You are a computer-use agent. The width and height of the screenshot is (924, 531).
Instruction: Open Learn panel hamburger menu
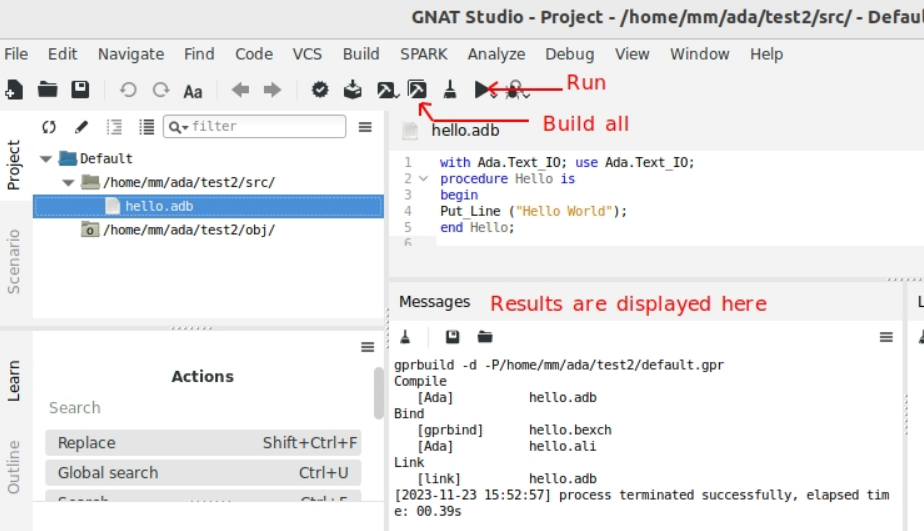tap(368, 347)
